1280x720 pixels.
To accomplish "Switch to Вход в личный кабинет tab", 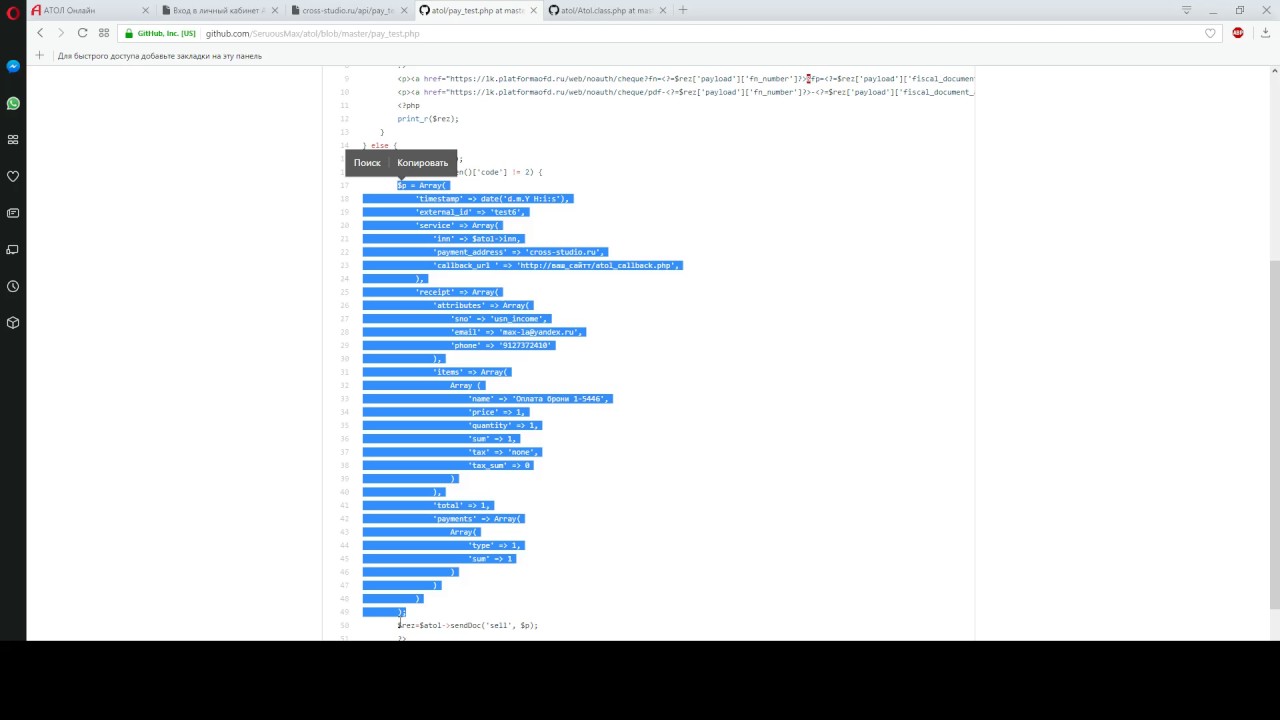I will [219, 10].
